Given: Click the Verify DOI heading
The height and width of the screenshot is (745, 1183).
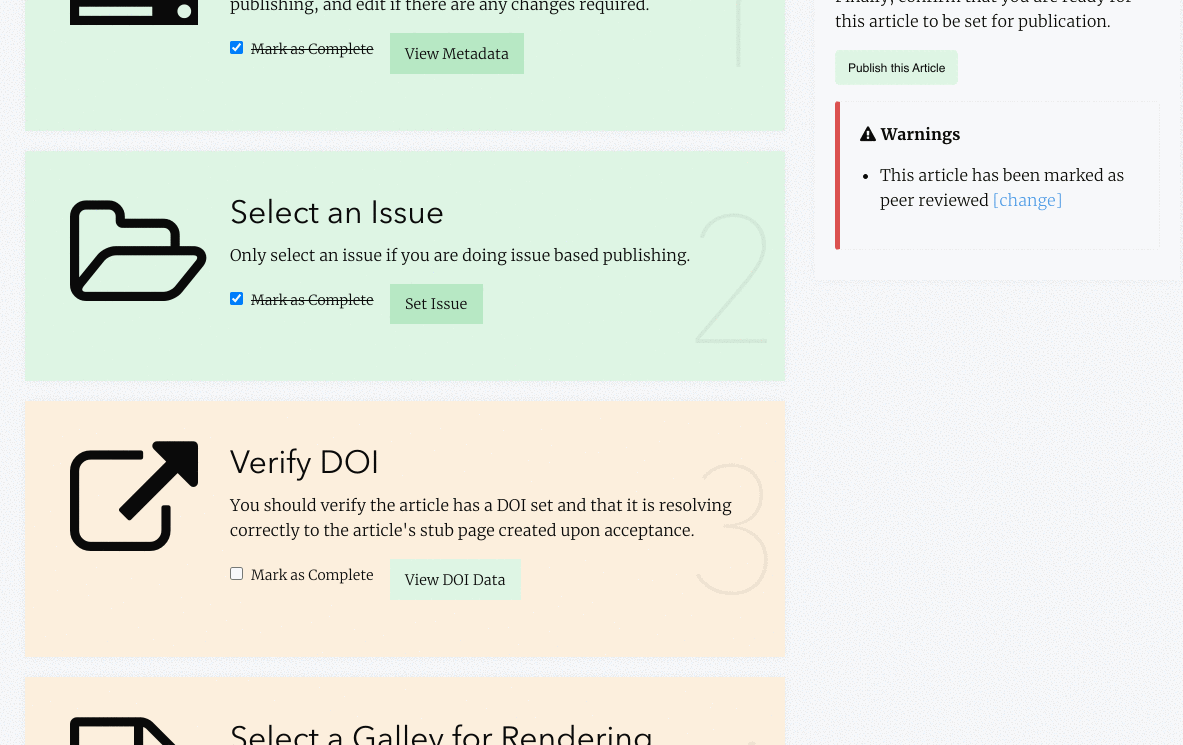Looking at the screenshot, I should [x=304, y=462].
